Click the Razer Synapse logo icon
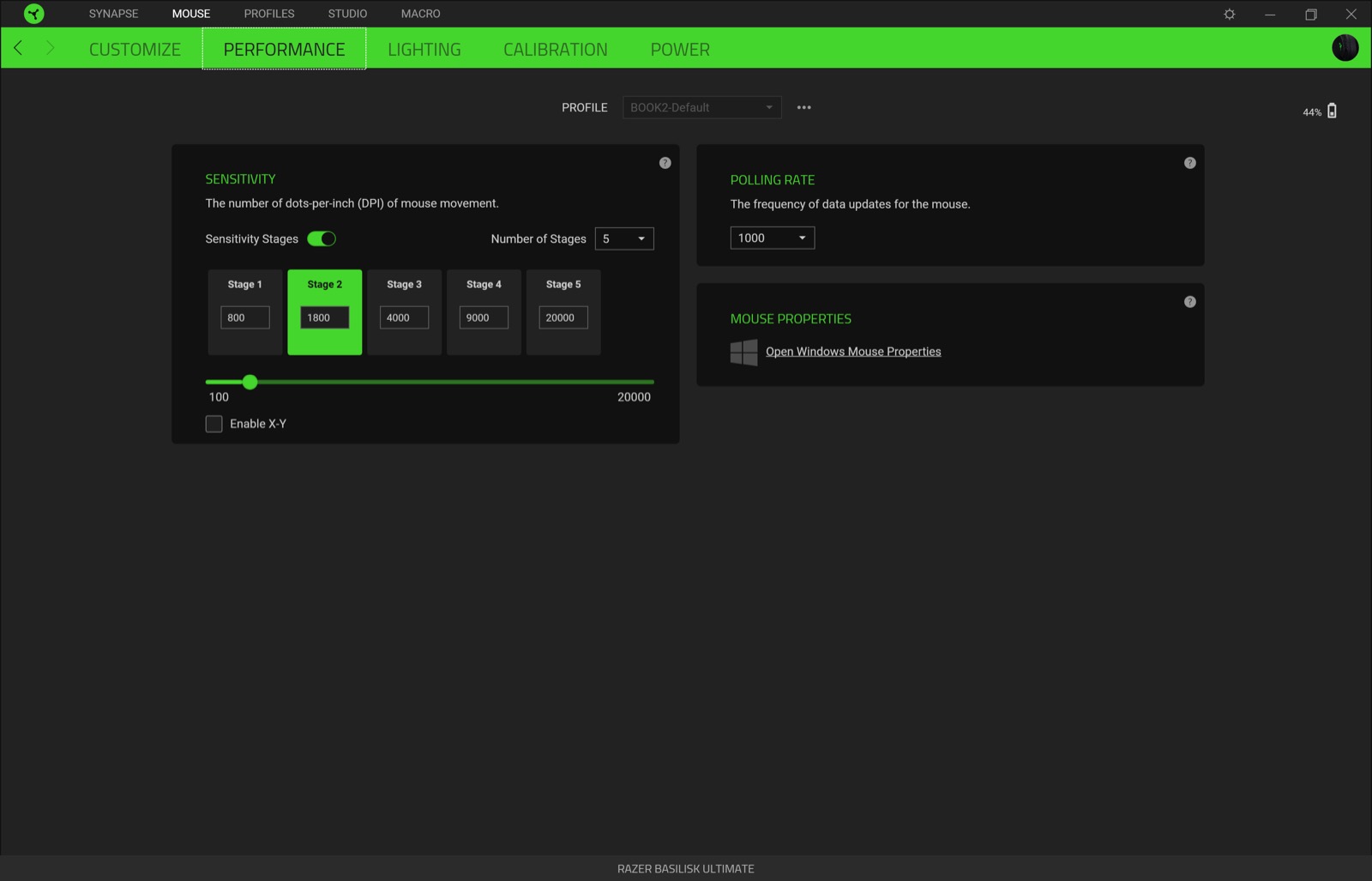This screenshot has height=881, width=1372. tap(33, 14)
